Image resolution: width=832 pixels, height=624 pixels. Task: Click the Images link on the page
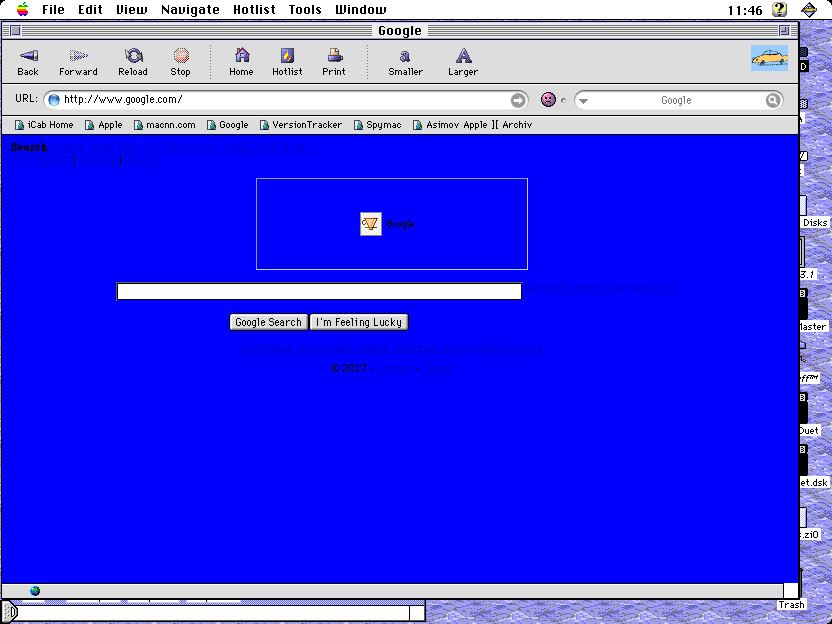[x=67, y=147]
